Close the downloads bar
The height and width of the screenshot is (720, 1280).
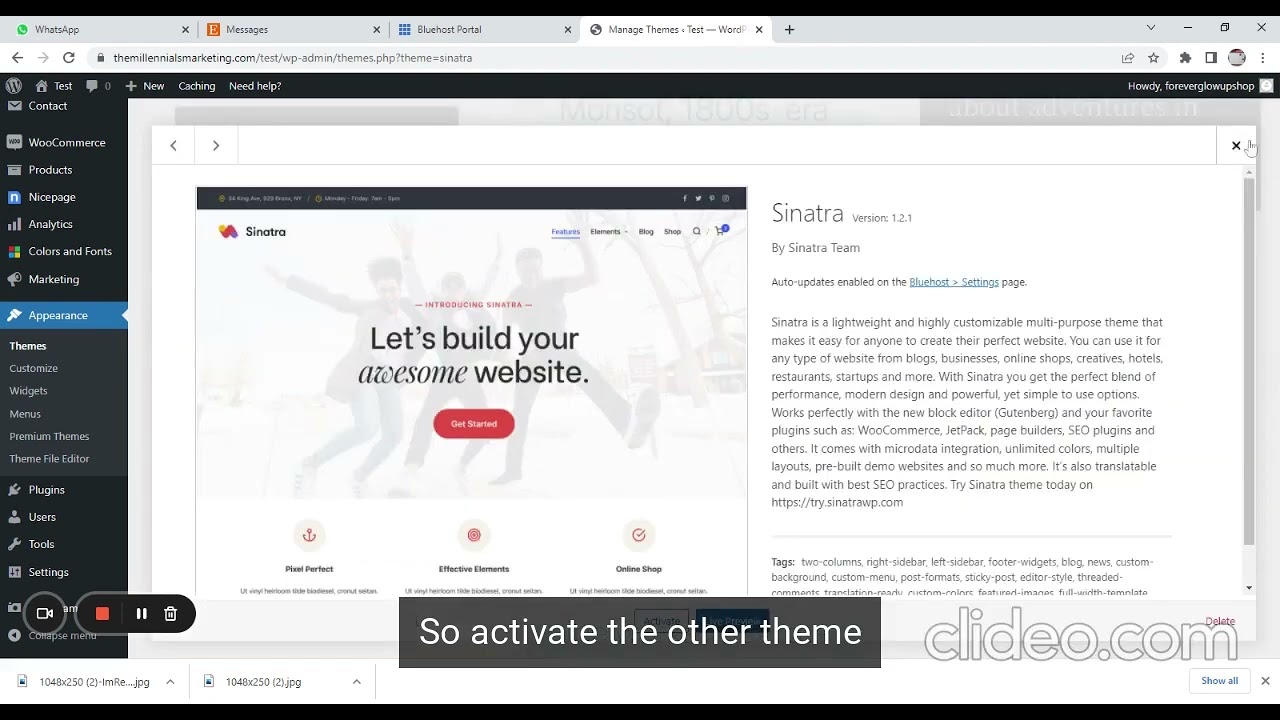(x=1265, y=681)
